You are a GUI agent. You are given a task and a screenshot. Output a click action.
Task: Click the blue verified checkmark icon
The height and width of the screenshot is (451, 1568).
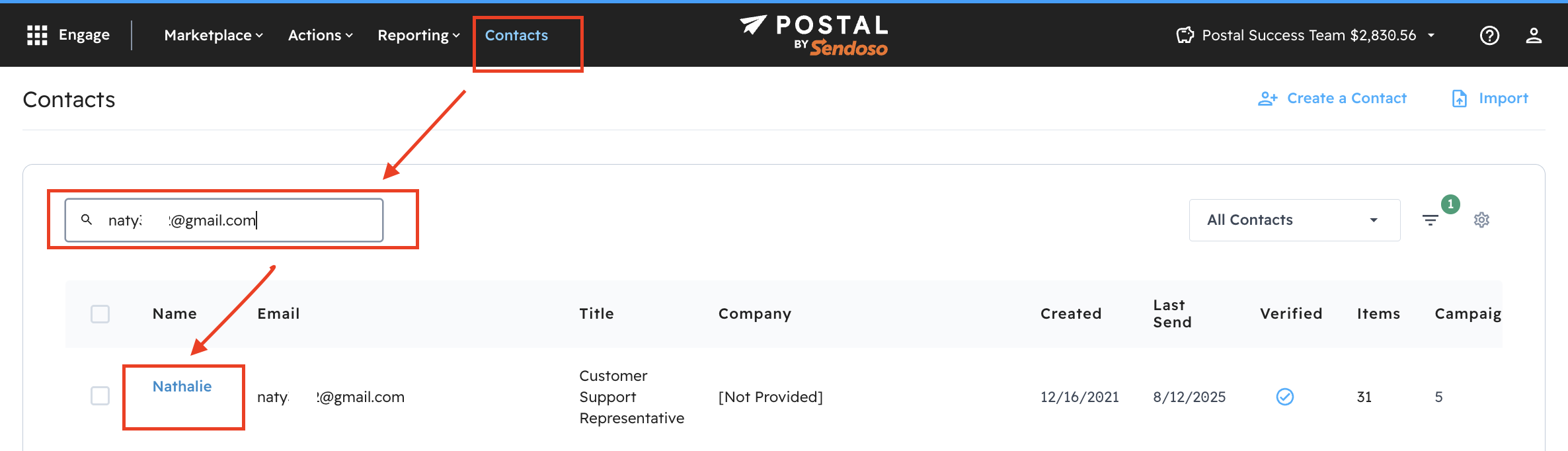1284,397
